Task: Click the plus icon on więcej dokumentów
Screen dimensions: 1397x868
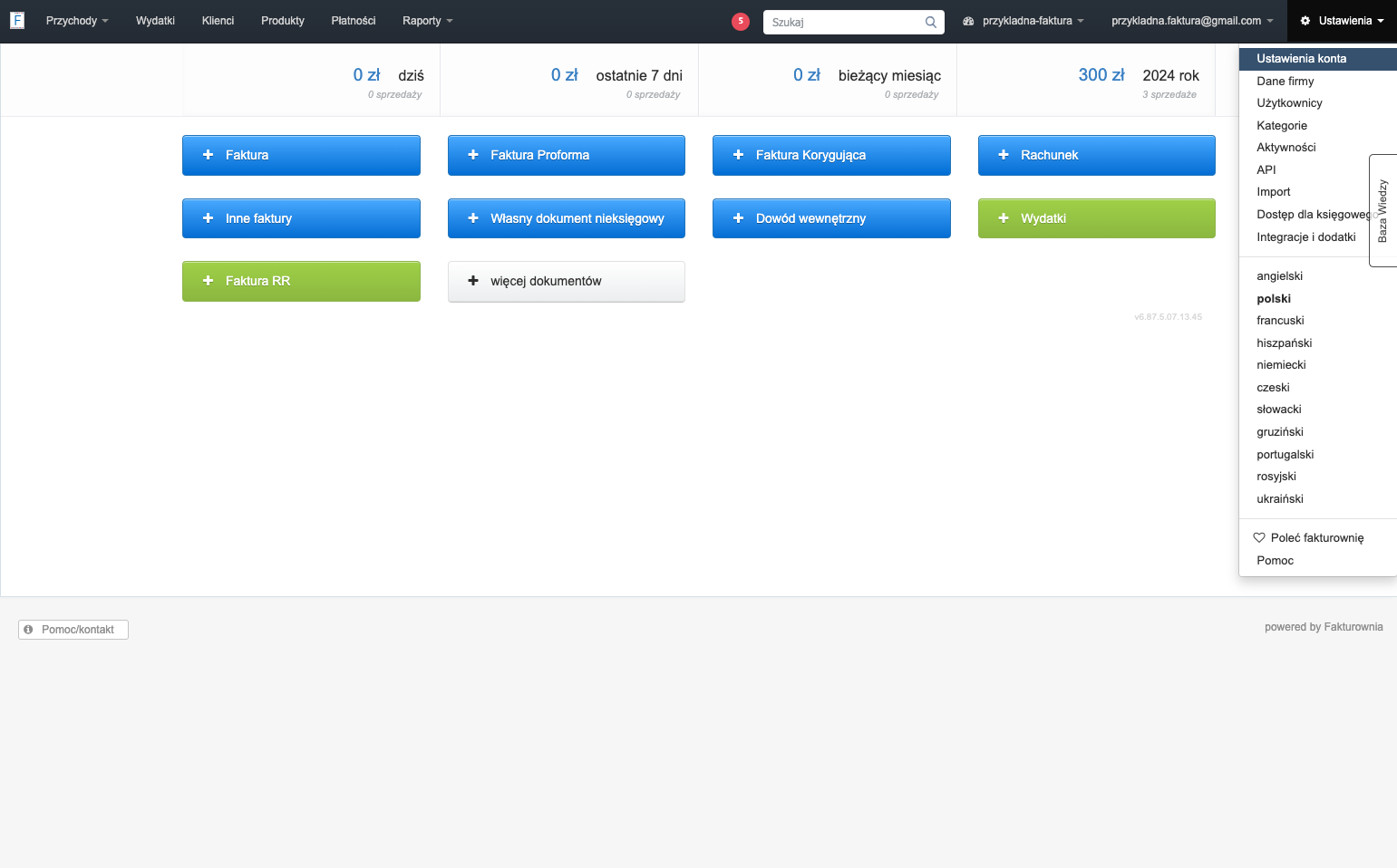Action: click(473, 281)
